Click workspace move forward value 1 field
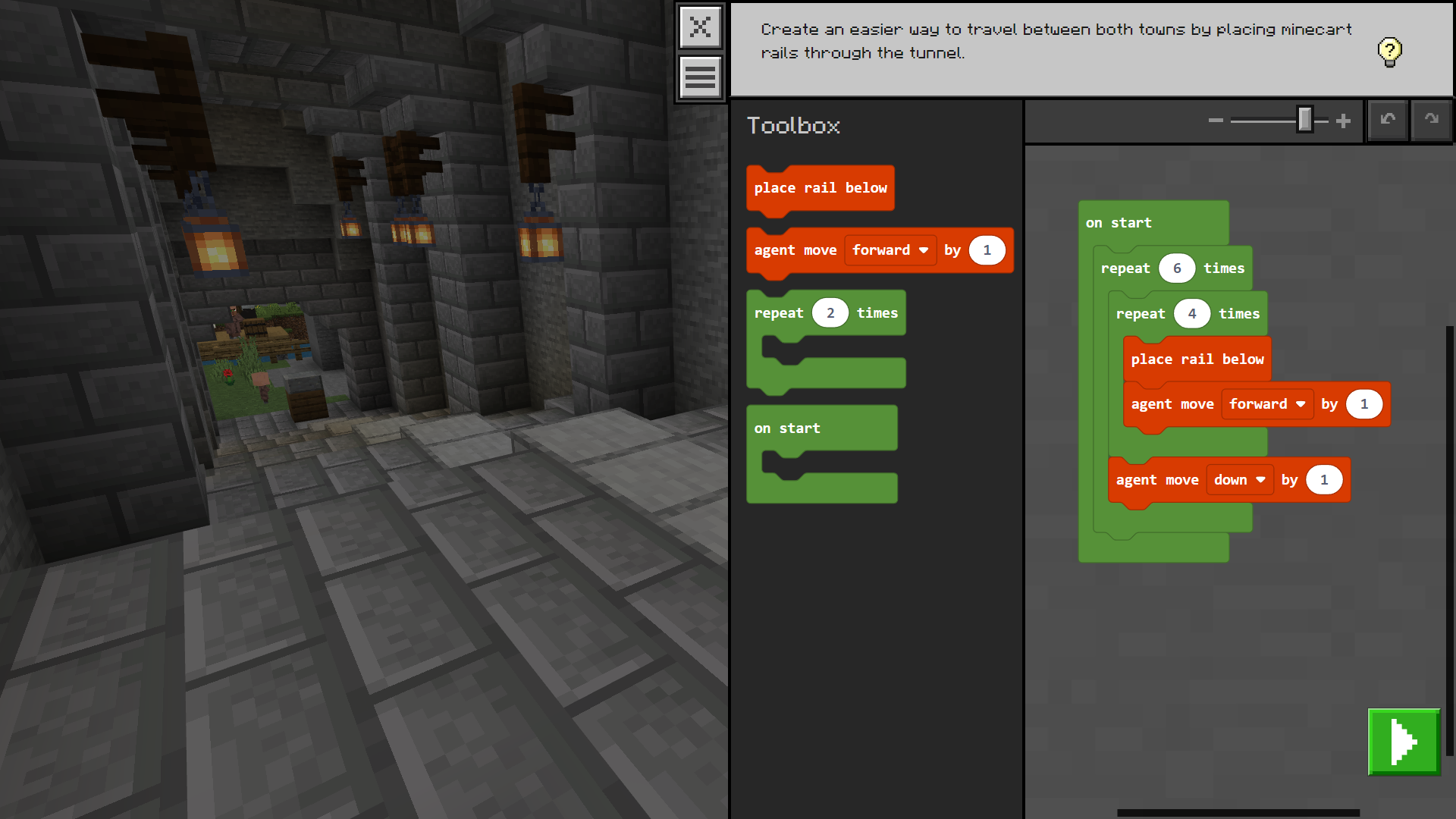This screenshot has width=1456, height=819. click(1363, 404)
